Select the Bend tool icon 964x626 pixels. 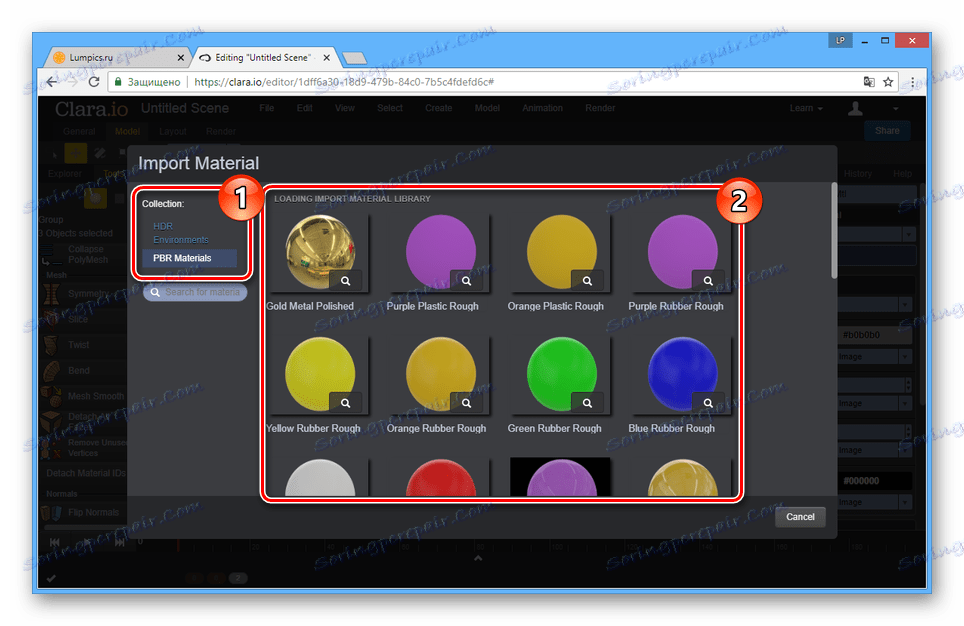[52, 371]
